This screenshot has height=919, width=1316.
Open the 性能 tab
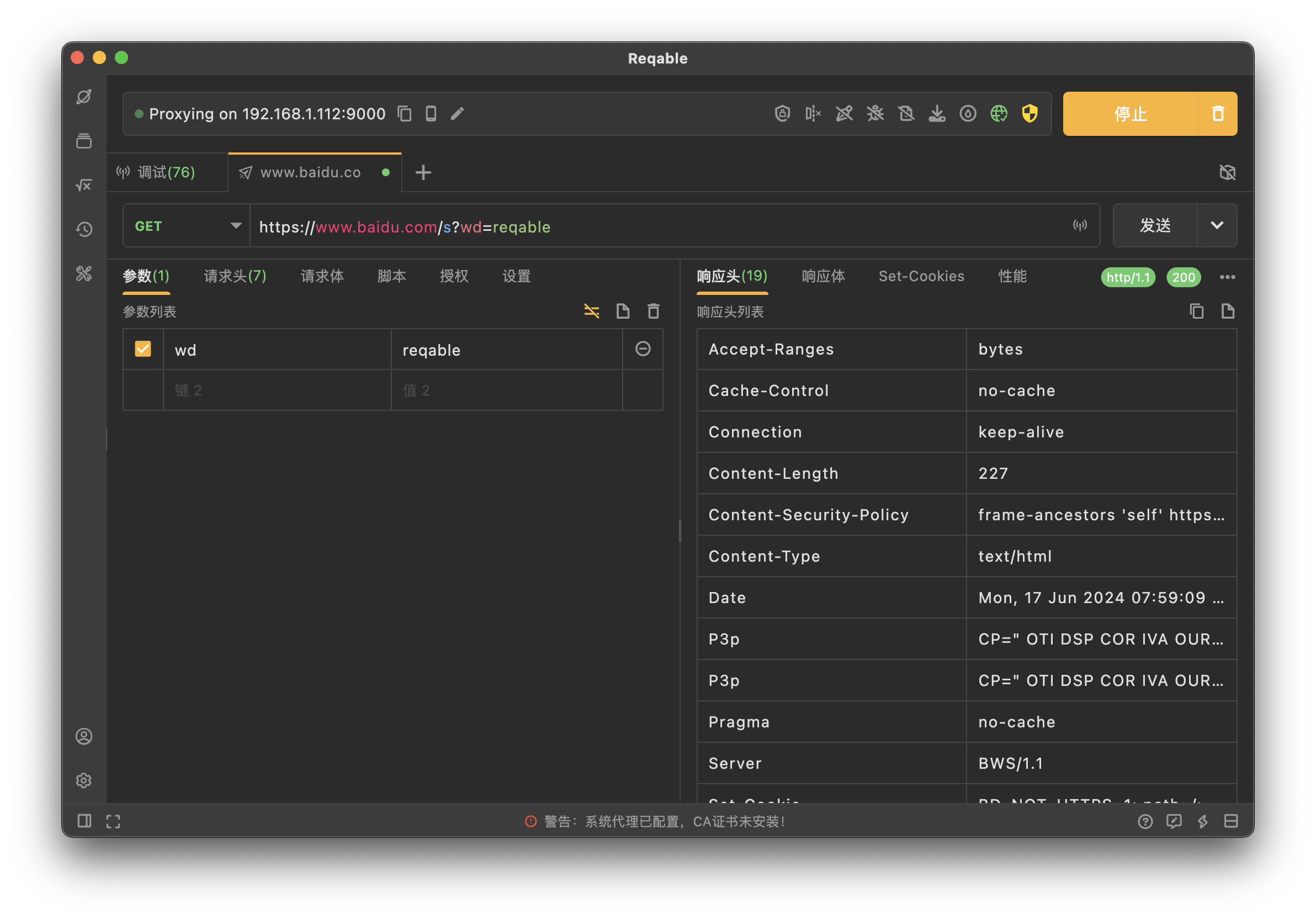[1012, 276]
